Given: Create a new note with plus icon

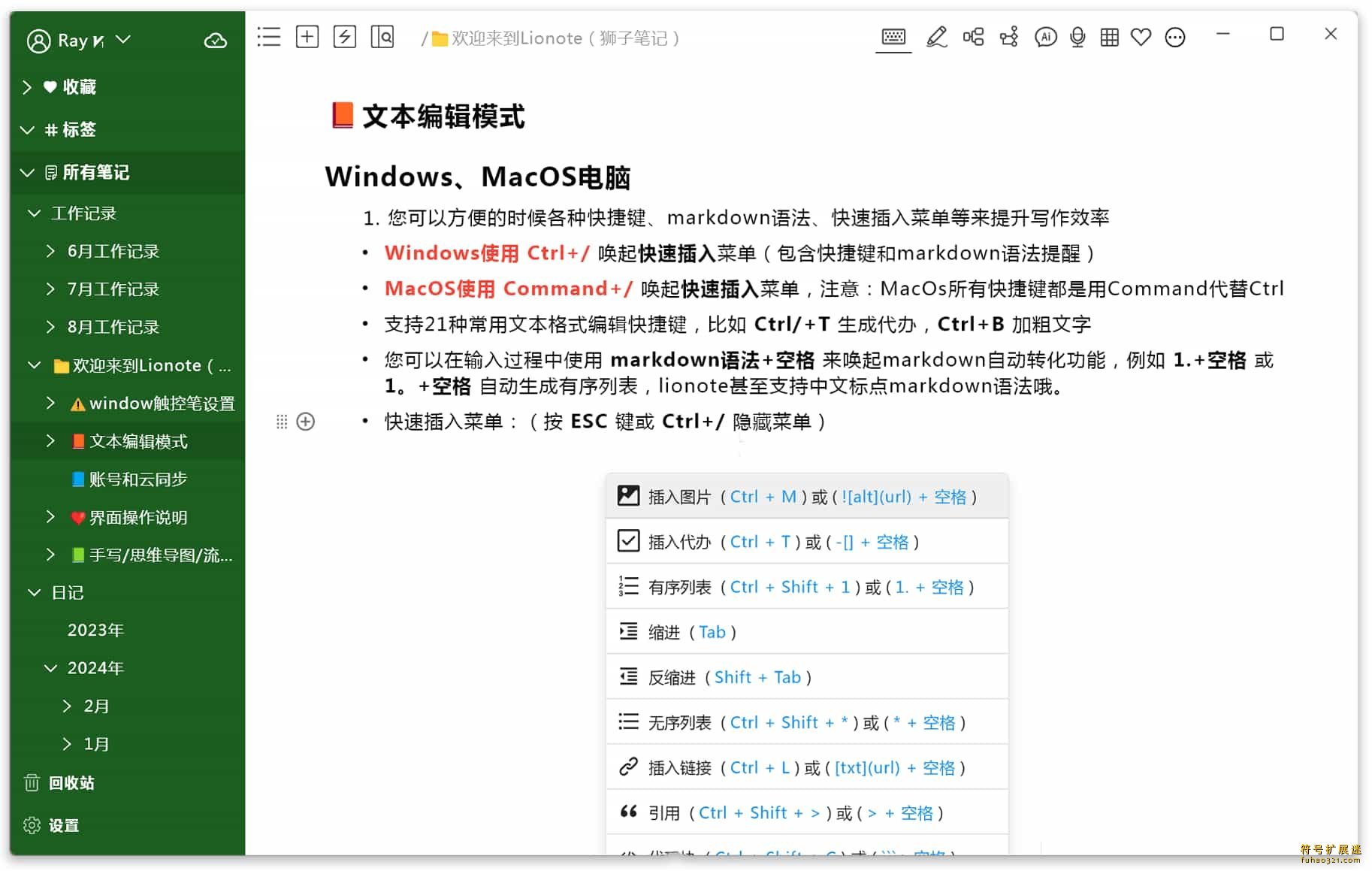Looking at the screenshot, I should pyautogui.click(x=307, y=37).
